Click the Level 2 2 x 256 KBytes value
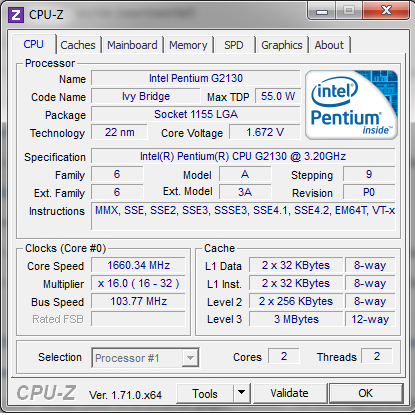The image size is (415, 415). [x=296, y=301]
